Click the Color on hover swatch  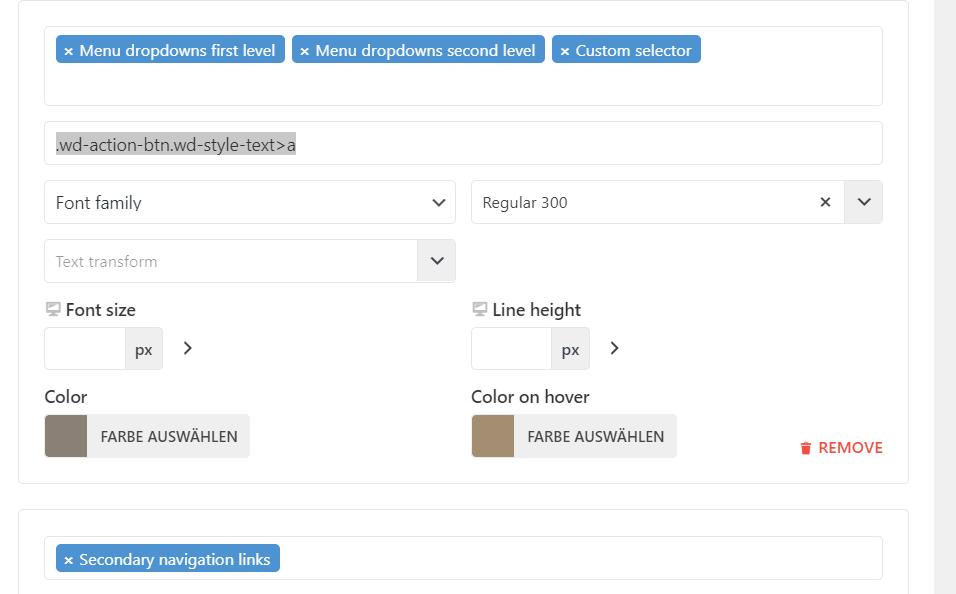point(493,436)
